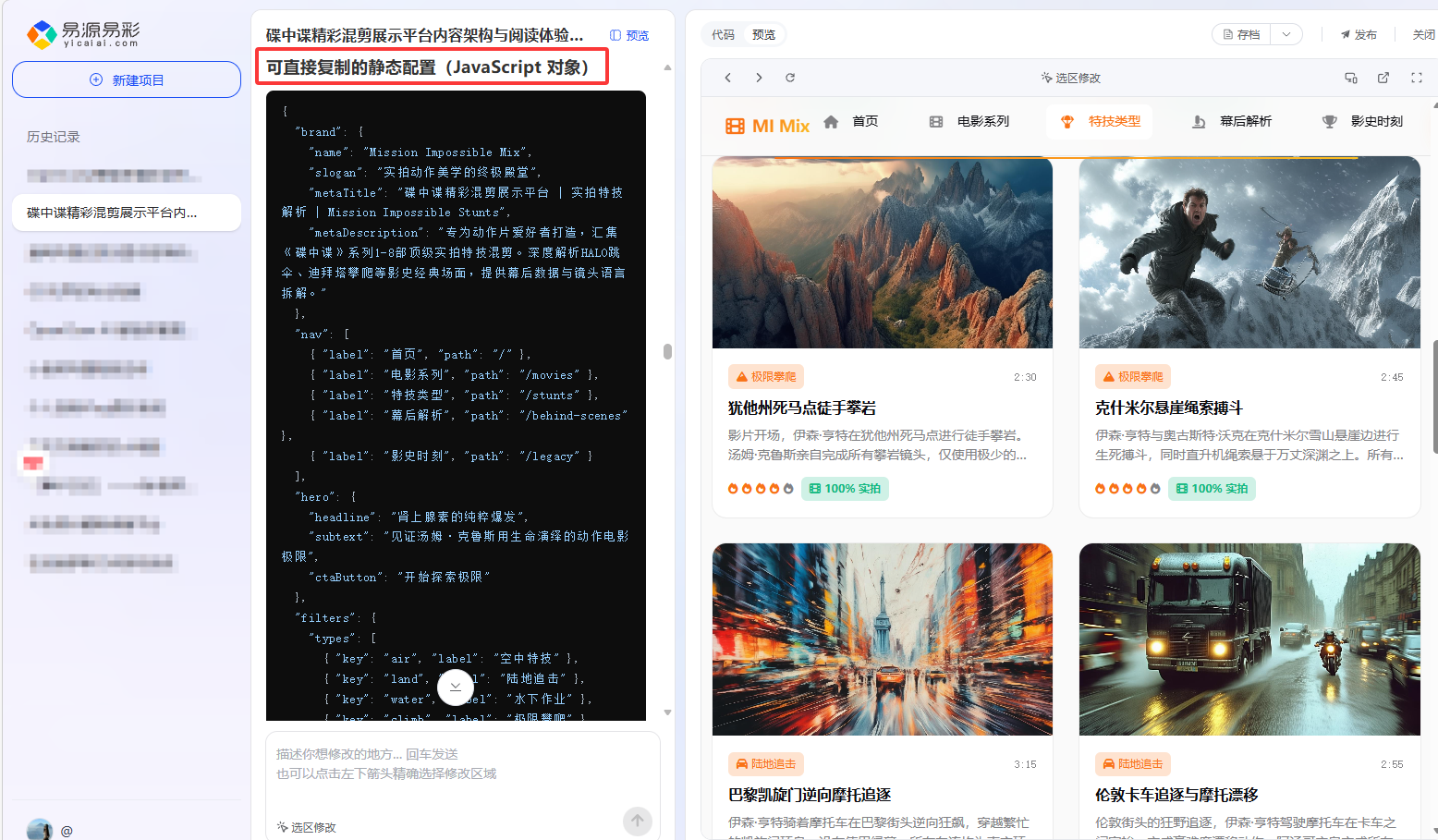Refresh the preview page

tap(790, 78)
